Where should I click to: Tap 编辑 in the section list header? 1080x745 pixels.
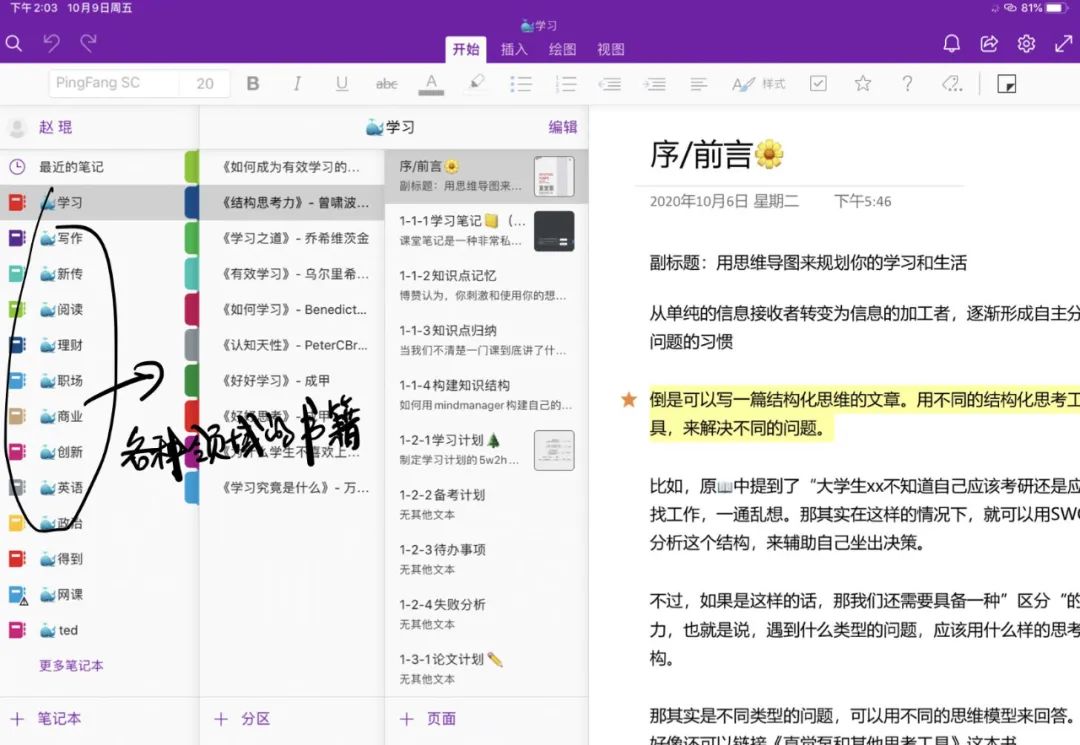click(x=562, y=128)
